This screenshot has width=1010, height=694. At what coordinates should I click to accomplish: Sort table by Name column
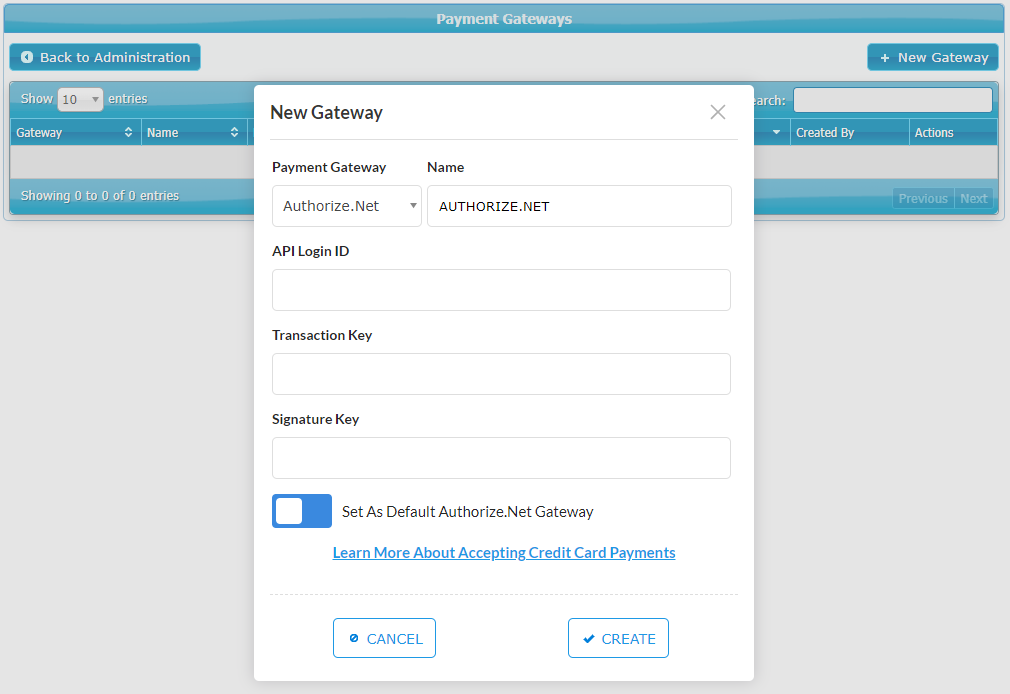point(195,132)
